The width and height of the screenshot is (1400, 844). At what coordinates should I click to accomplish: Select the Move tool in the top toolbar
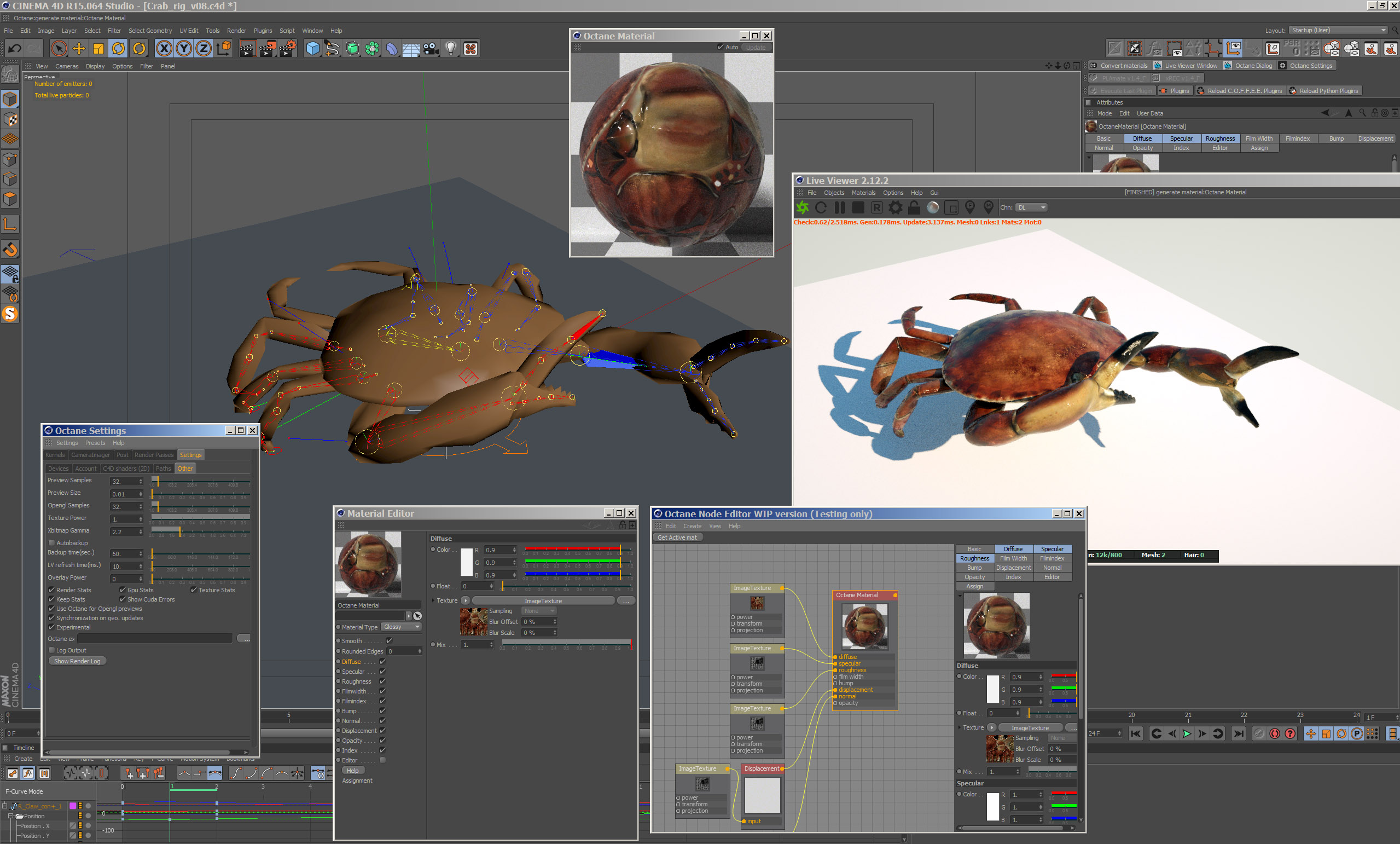[x=79, y=49]
